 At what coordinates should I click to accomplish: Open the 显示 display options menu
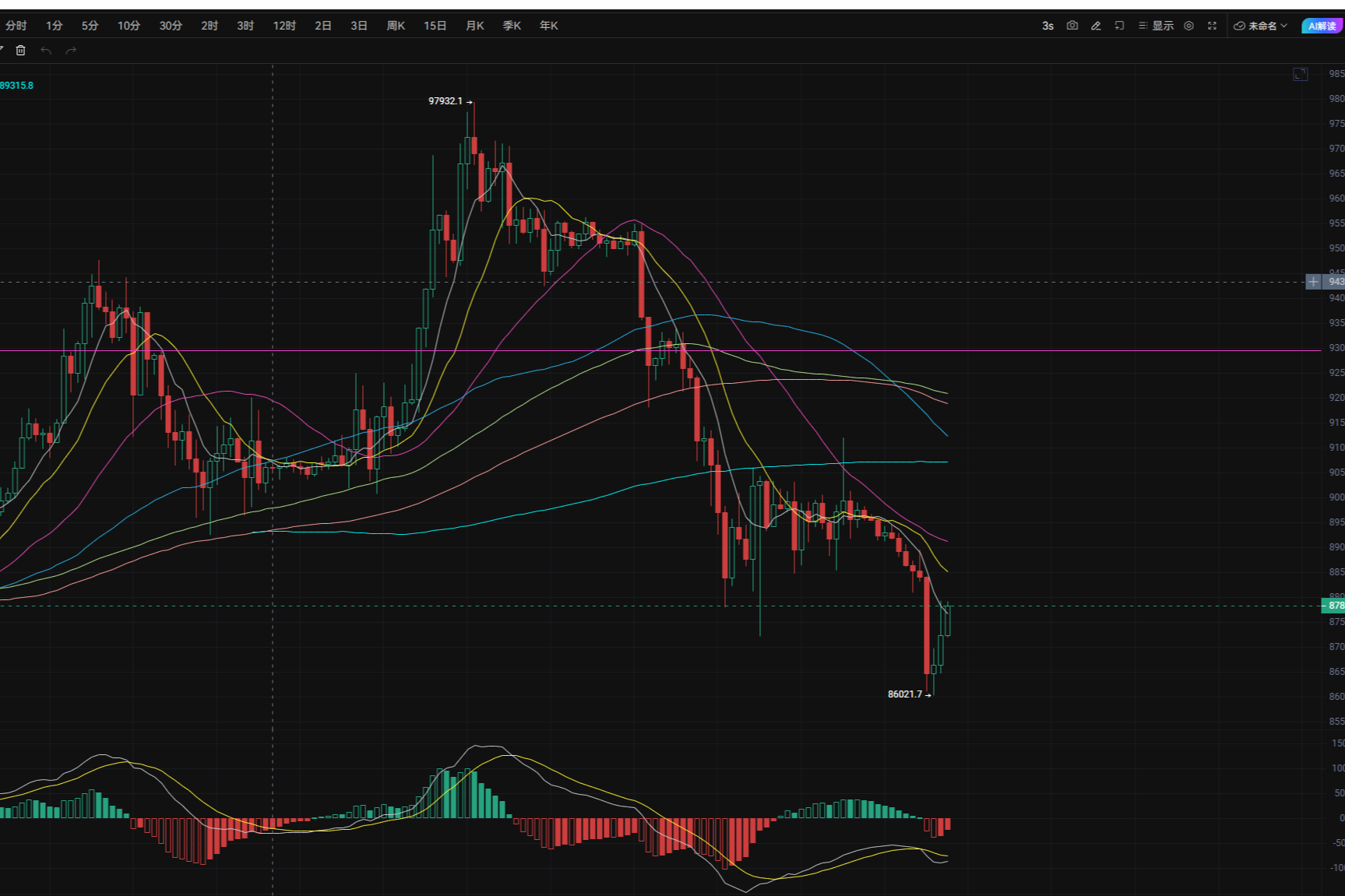(x=1157, y=26)
